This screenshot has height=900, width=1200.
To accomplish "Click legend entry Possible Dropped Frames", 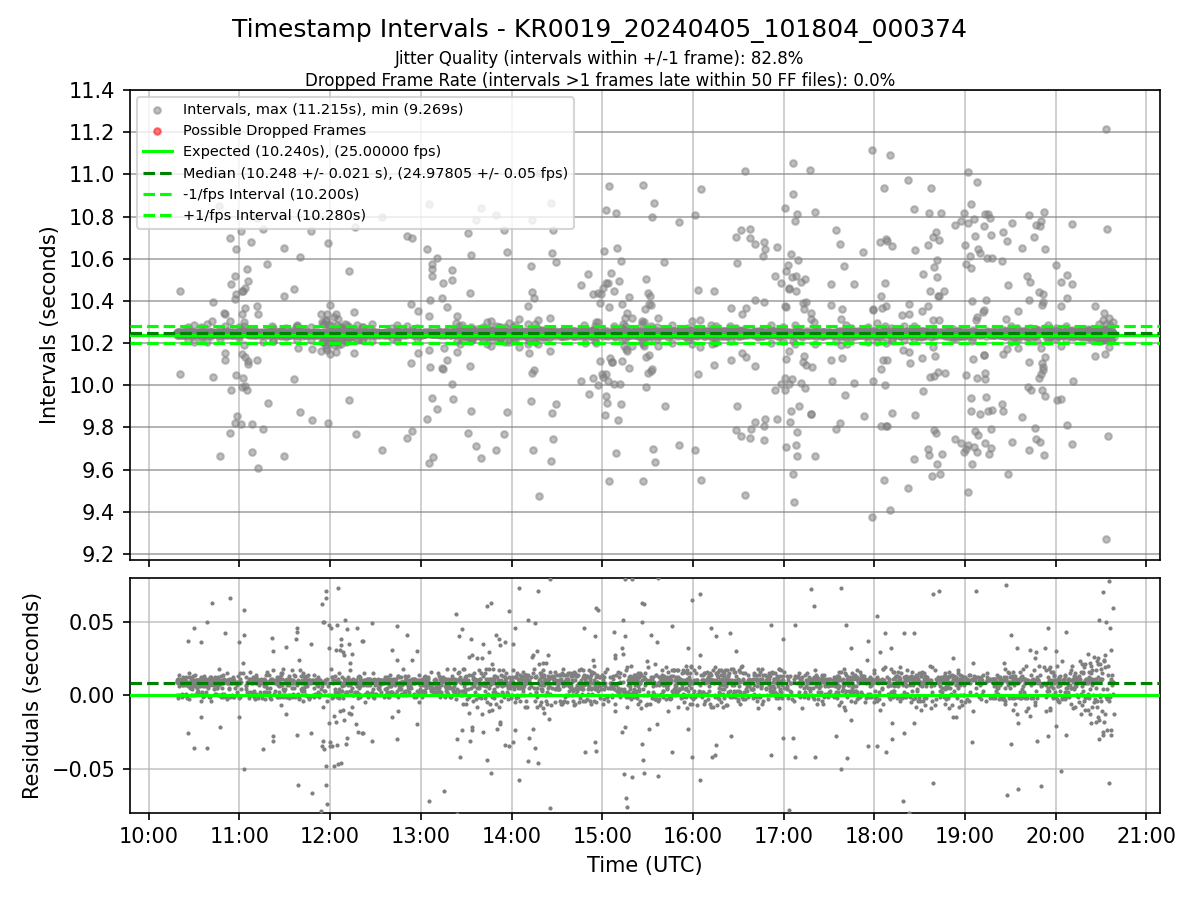I will (x=274, y=130).
